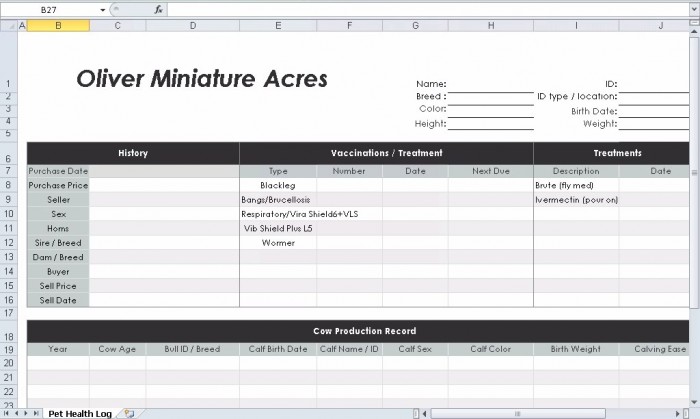Go to the last sheet using the tab arrow
700x419 pixels.
[37, 413]
